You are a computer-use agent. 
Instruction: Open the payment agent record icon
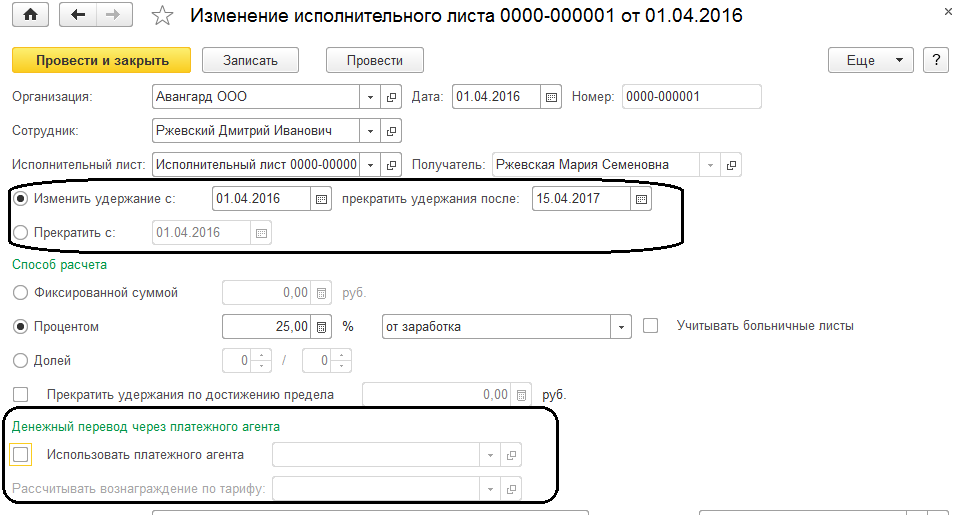[x=511, y=455]
